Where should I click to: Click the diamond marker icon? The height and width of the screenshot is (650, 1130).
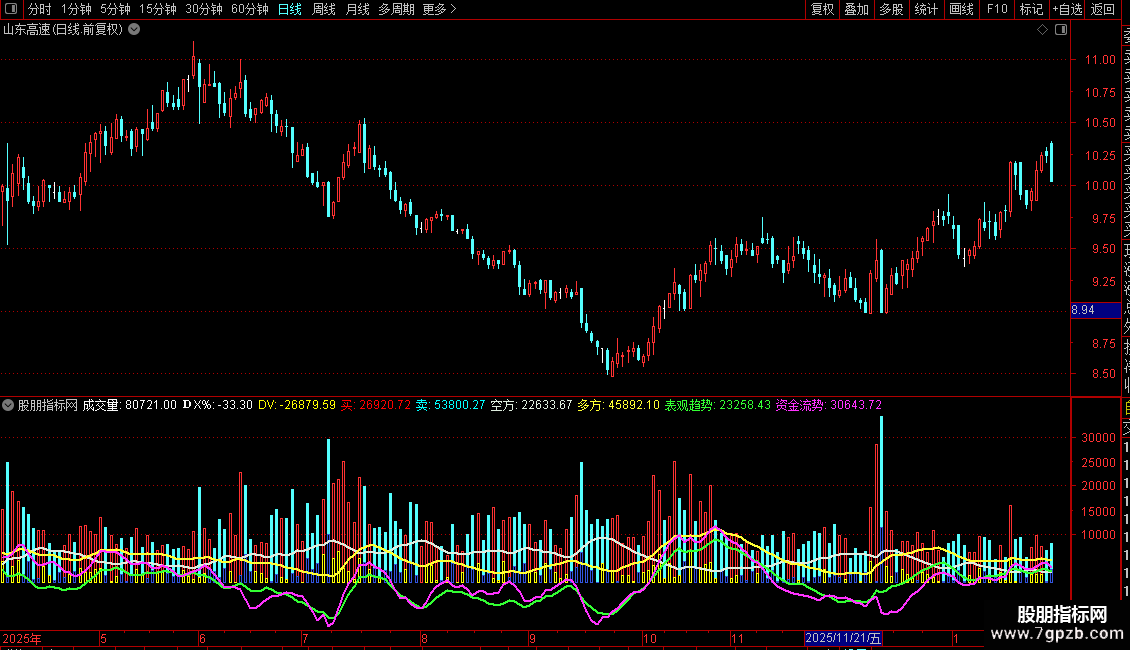coord(1043,29)
